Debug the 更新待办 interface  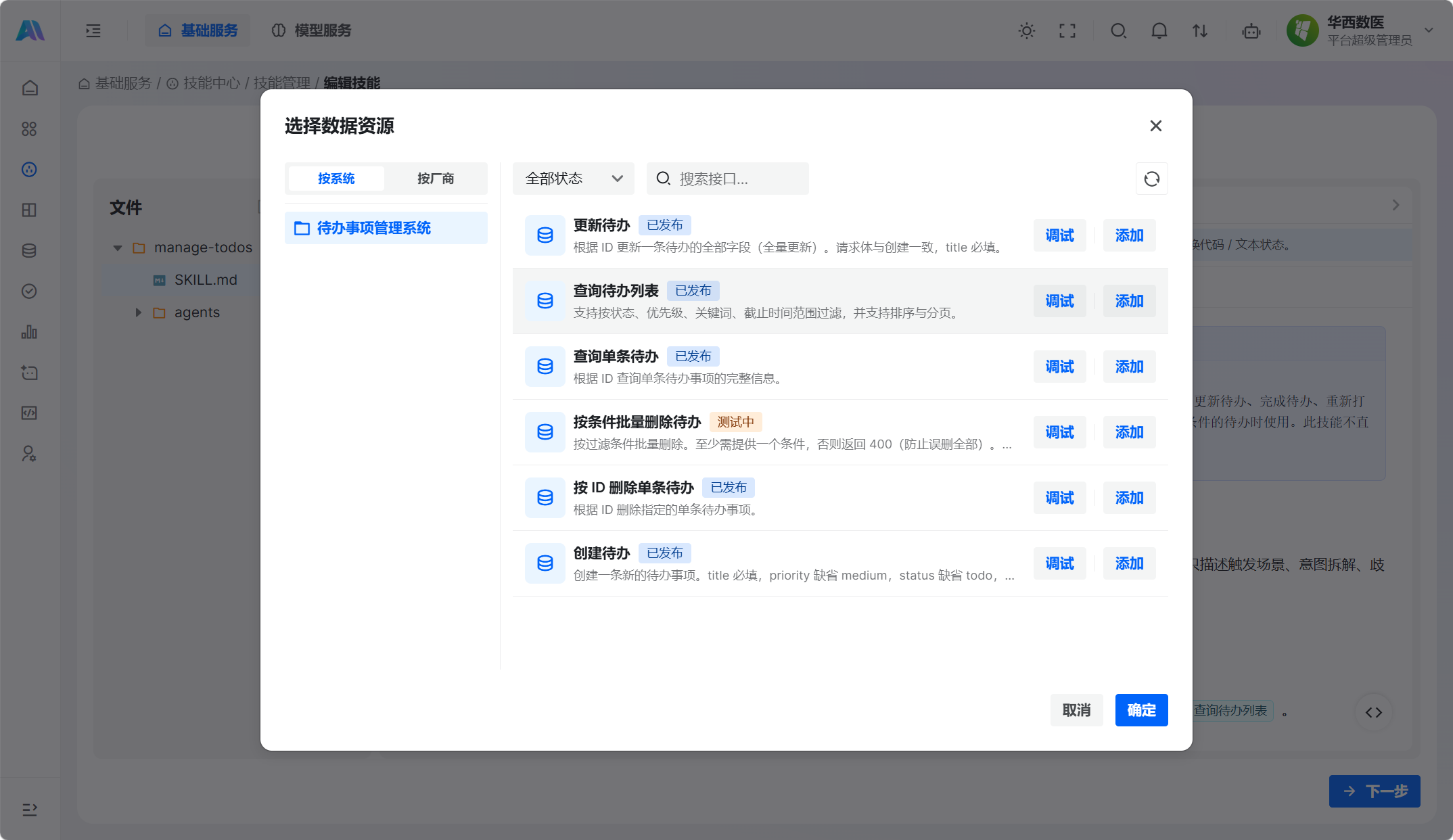click(1060, 235)
